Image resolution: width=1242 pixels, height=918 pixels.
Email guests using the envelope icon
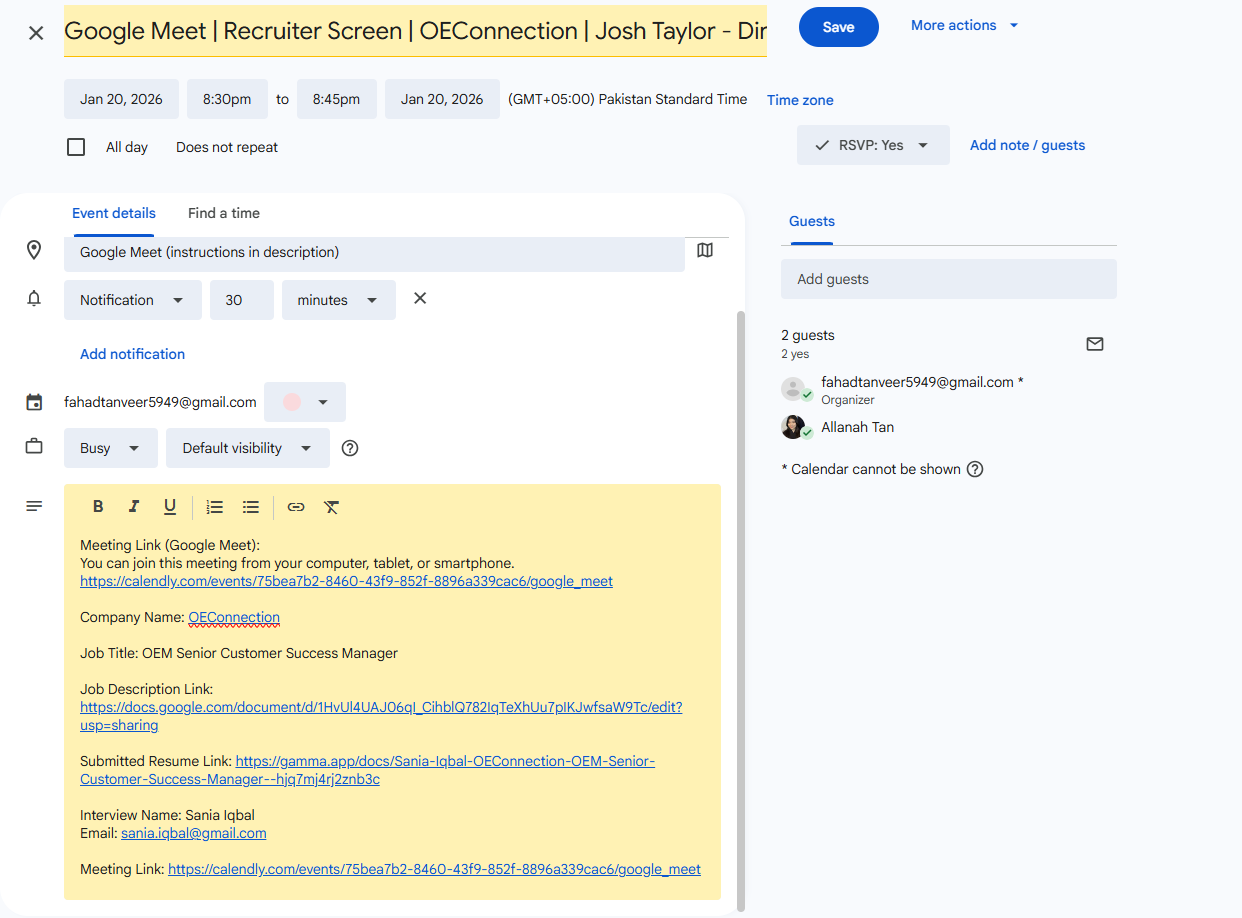[x=1095, y=344]
